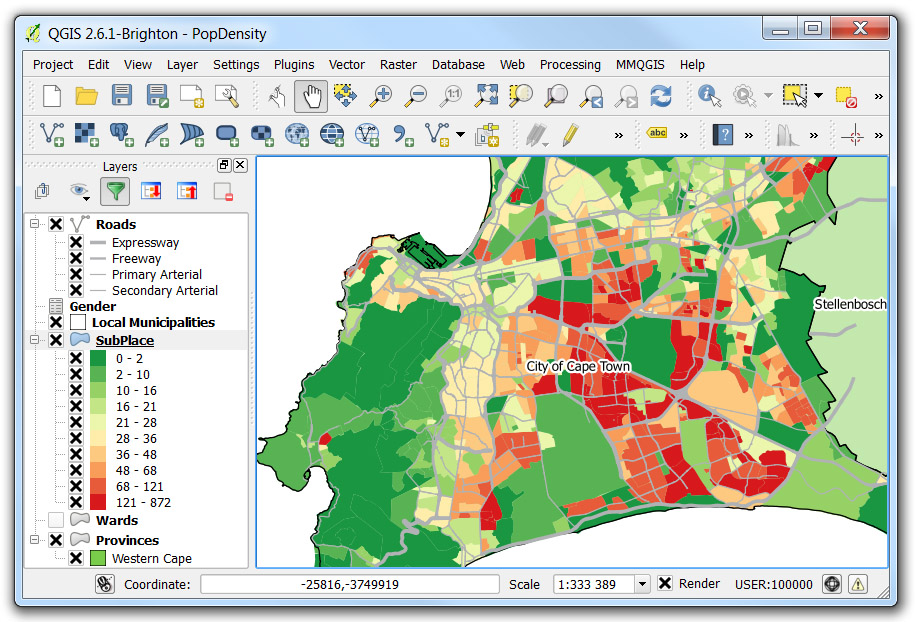Click Add Vector Layer icon

click(x=51, y=134)
